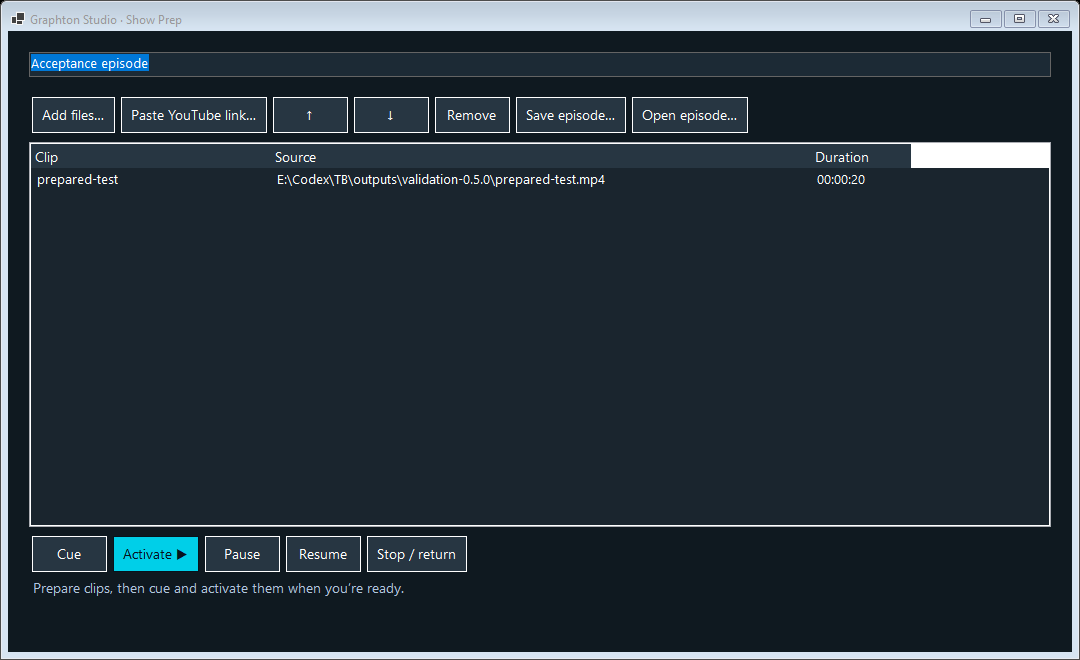
Task: Click Open episode... button
Action: [689, 115]
